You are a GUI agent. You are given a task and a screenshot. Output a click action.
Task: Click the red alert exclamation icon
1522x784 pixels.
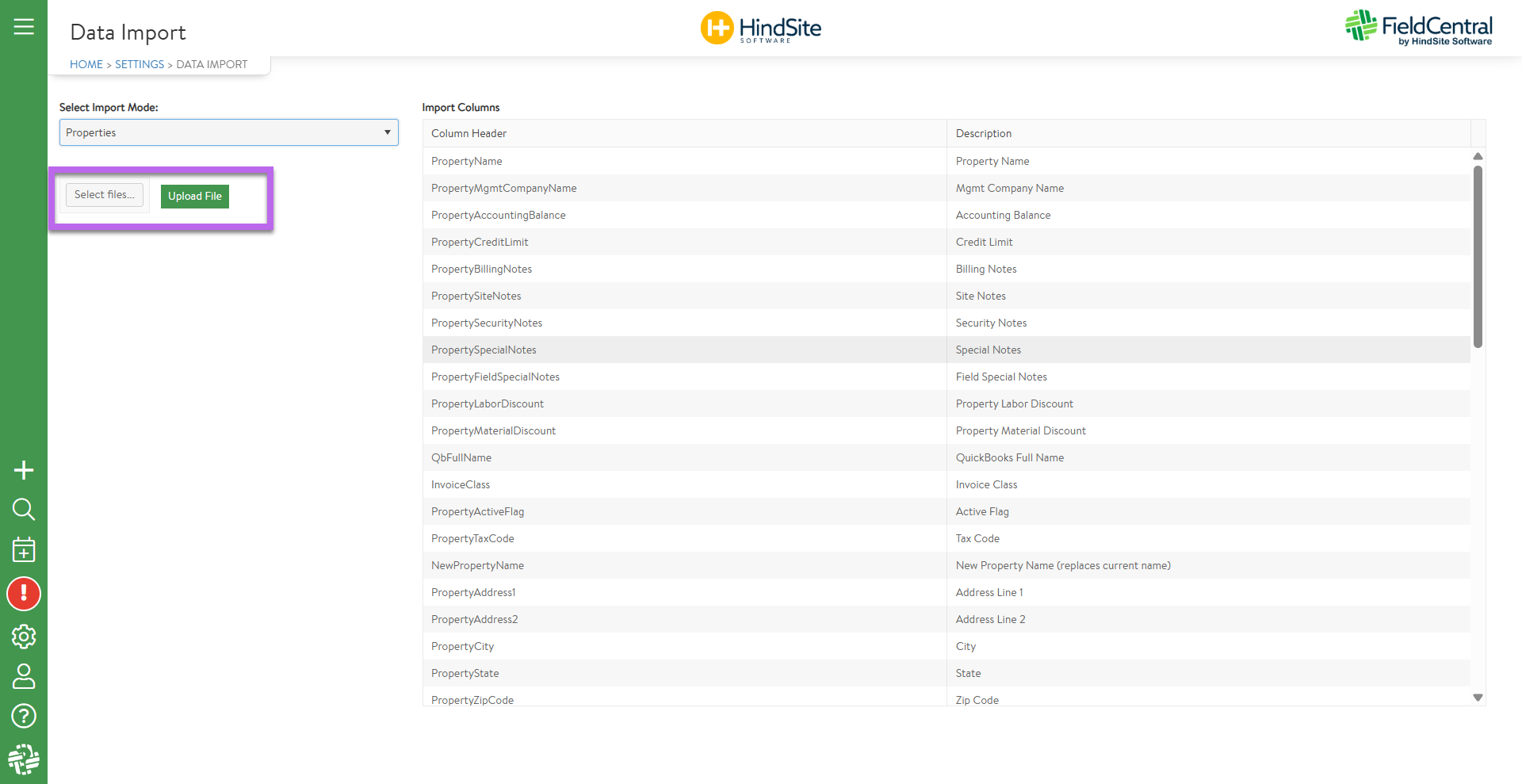tap(24, 594)
